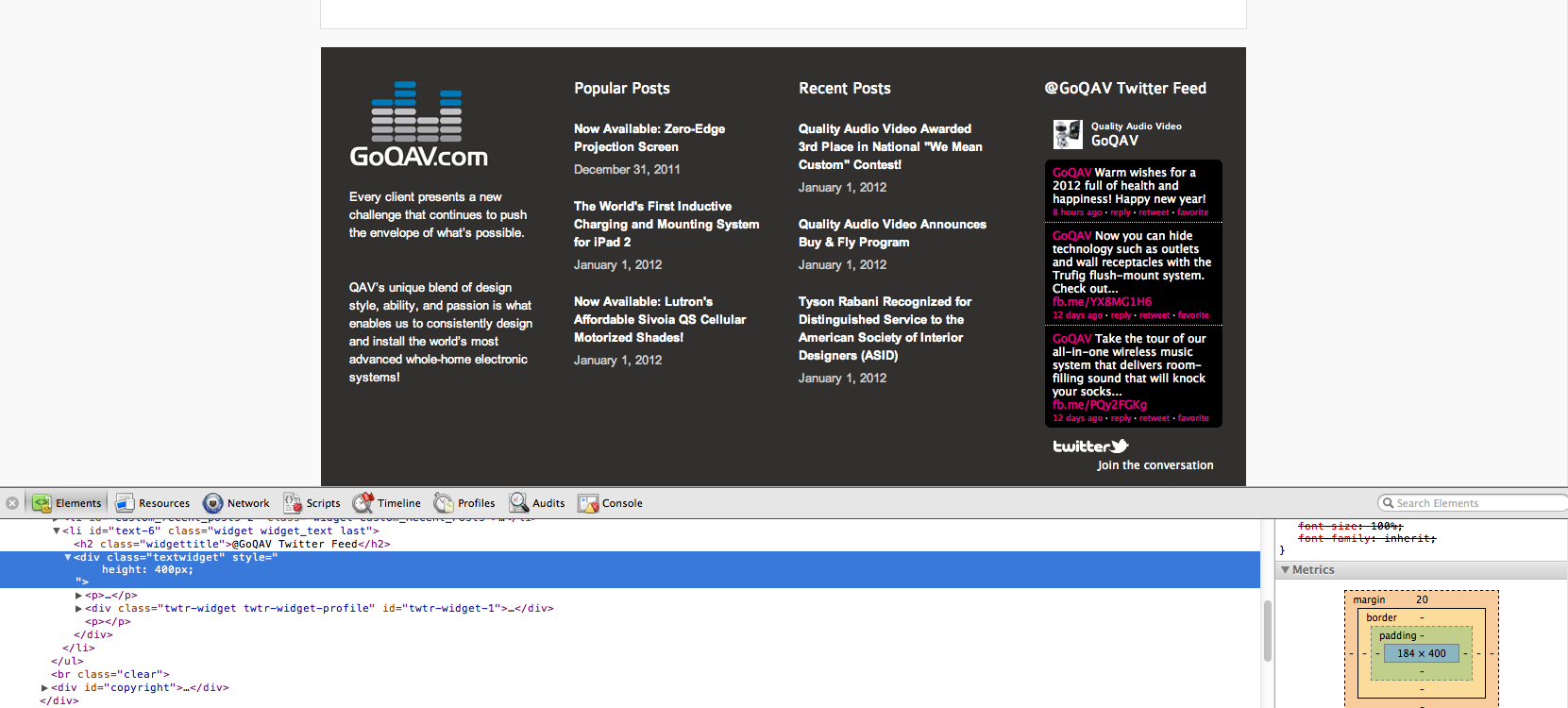
Task: Click the magnifier icon in Search Elements
Action: [1389, 503]
